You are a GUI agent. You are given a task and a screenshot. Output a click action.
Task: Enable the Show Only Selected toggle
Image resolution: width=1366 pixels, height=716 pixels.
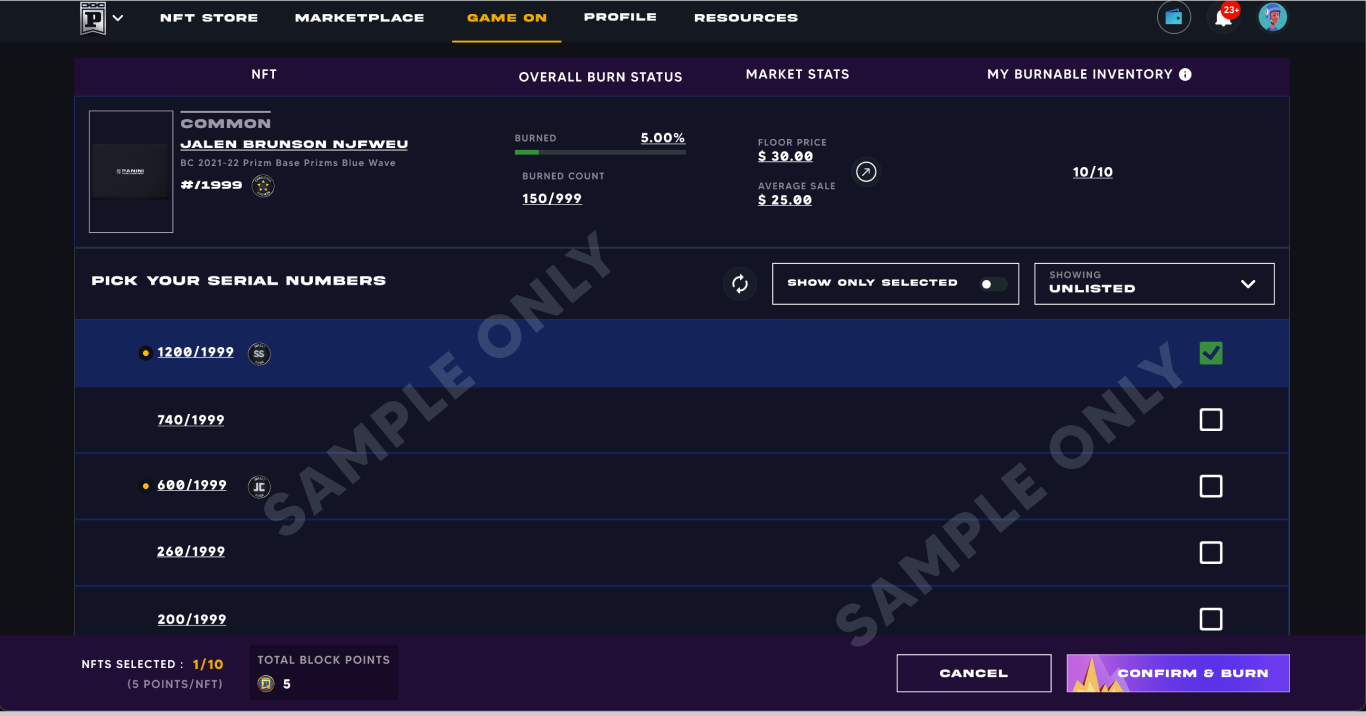click(x=993, y=284)
